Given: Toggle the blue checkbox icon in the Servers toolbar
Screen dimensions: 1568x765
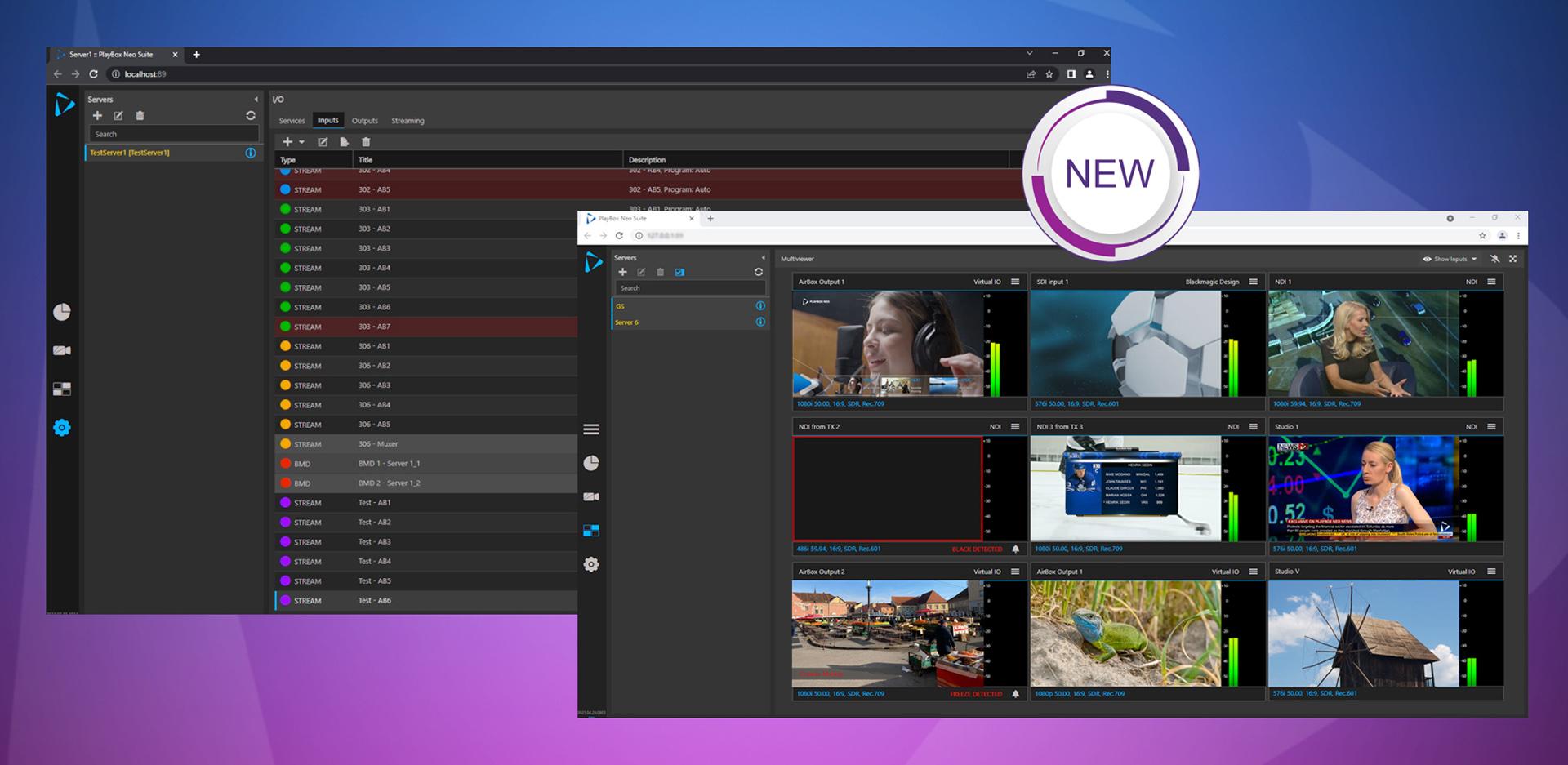Looking at the screenshot, I should 679,272.
